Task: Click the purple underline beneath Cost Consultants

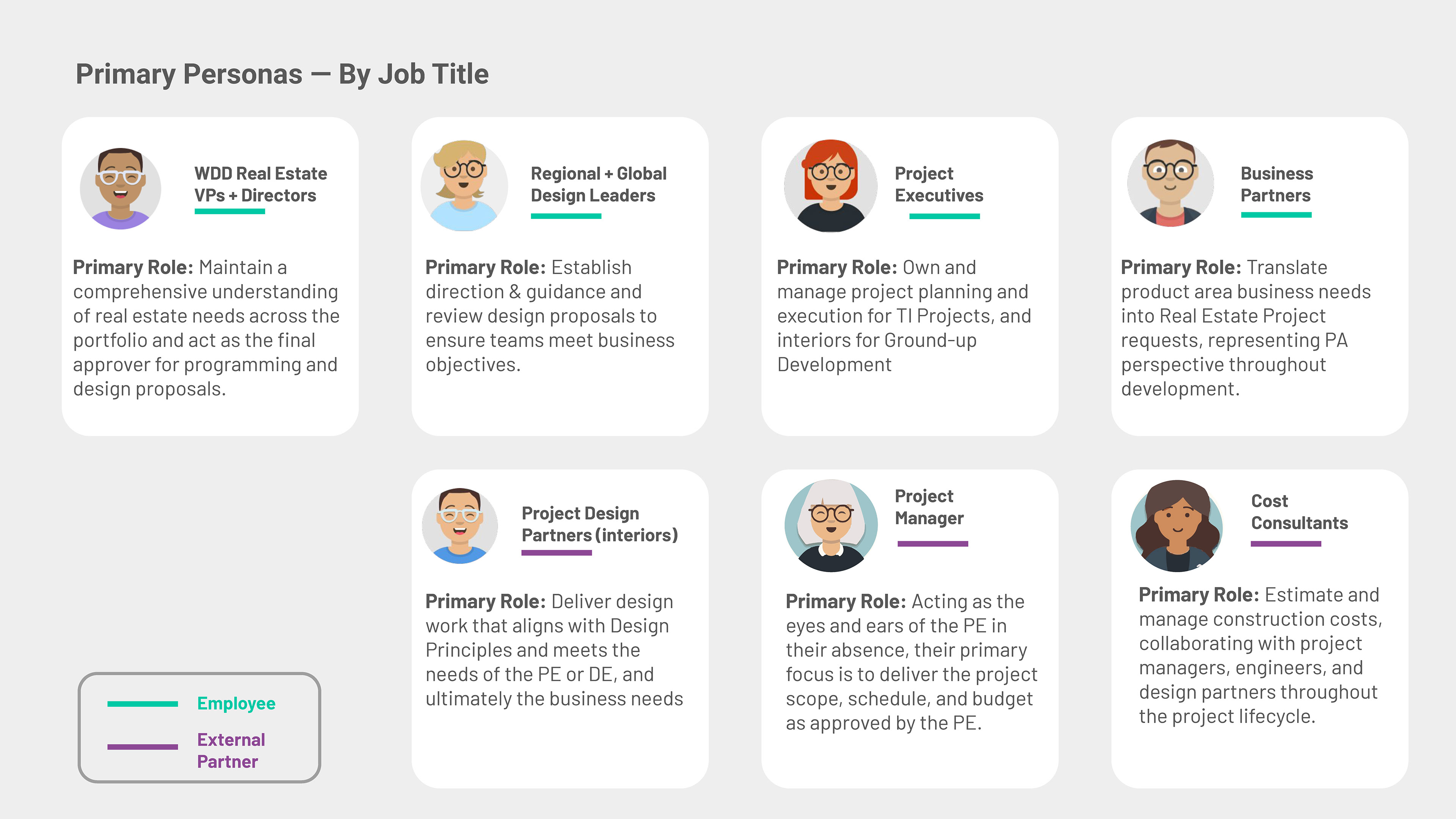Action: tap(1286, 544)
